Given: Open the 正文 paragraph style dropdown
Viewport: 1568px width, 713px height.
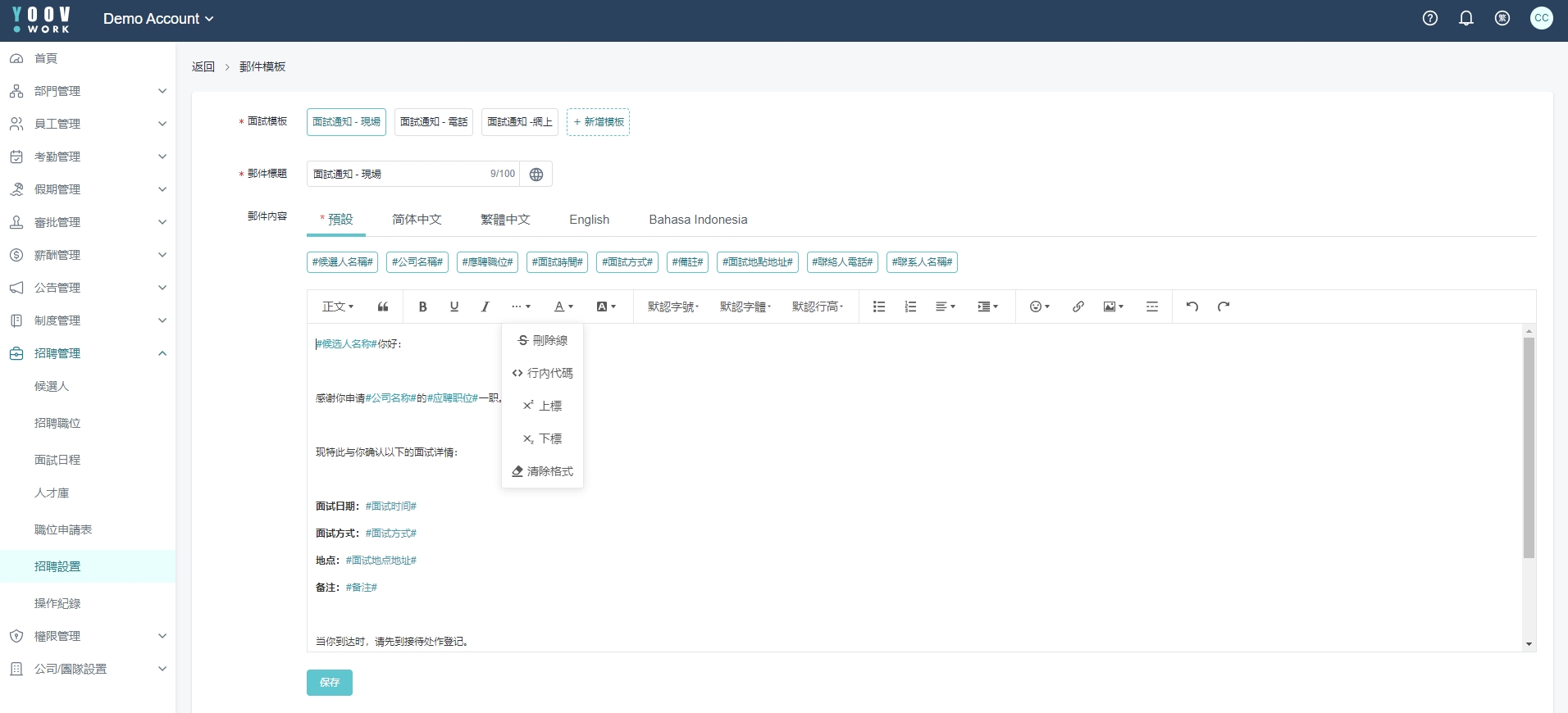Looking at the screenshot, I should pos(338,307).
